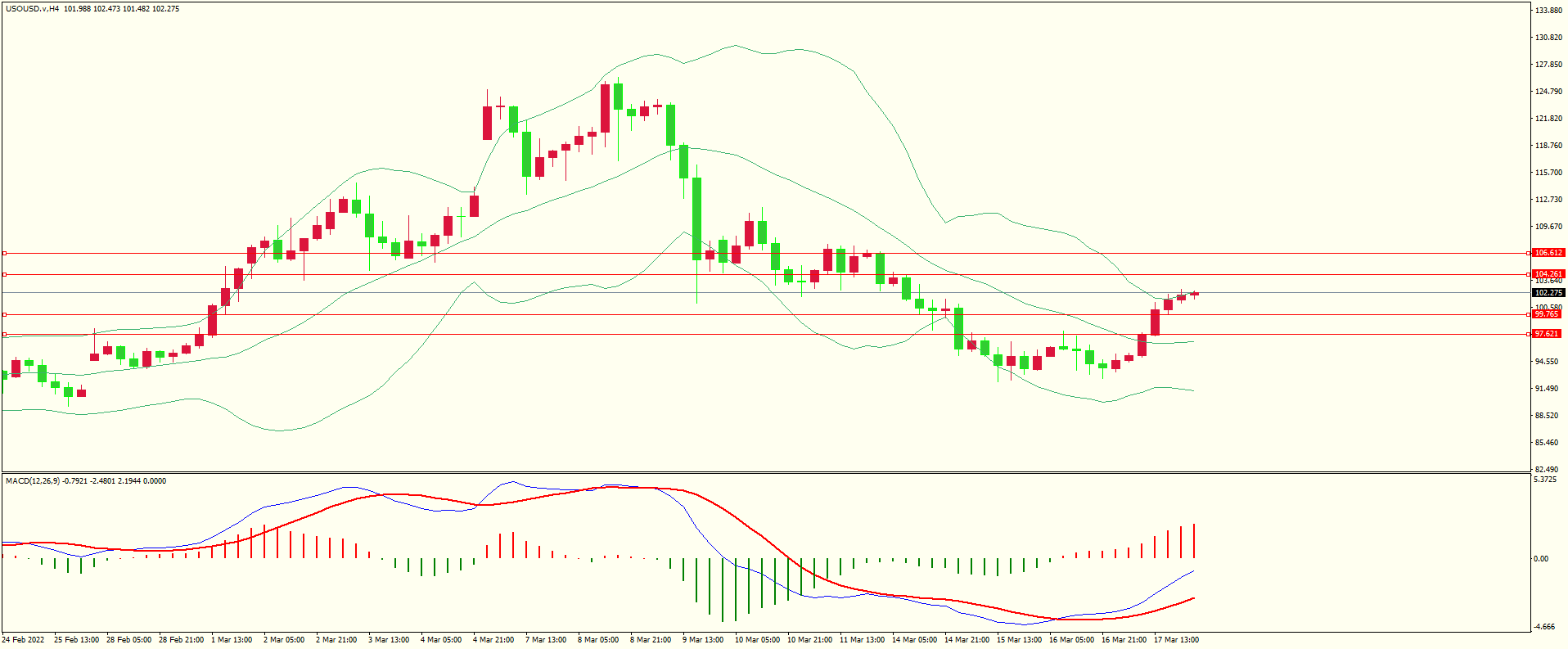Screen dimensions: 1568x649
Task: Click the 115.700 price scale value
Action: coord(1548,173)
